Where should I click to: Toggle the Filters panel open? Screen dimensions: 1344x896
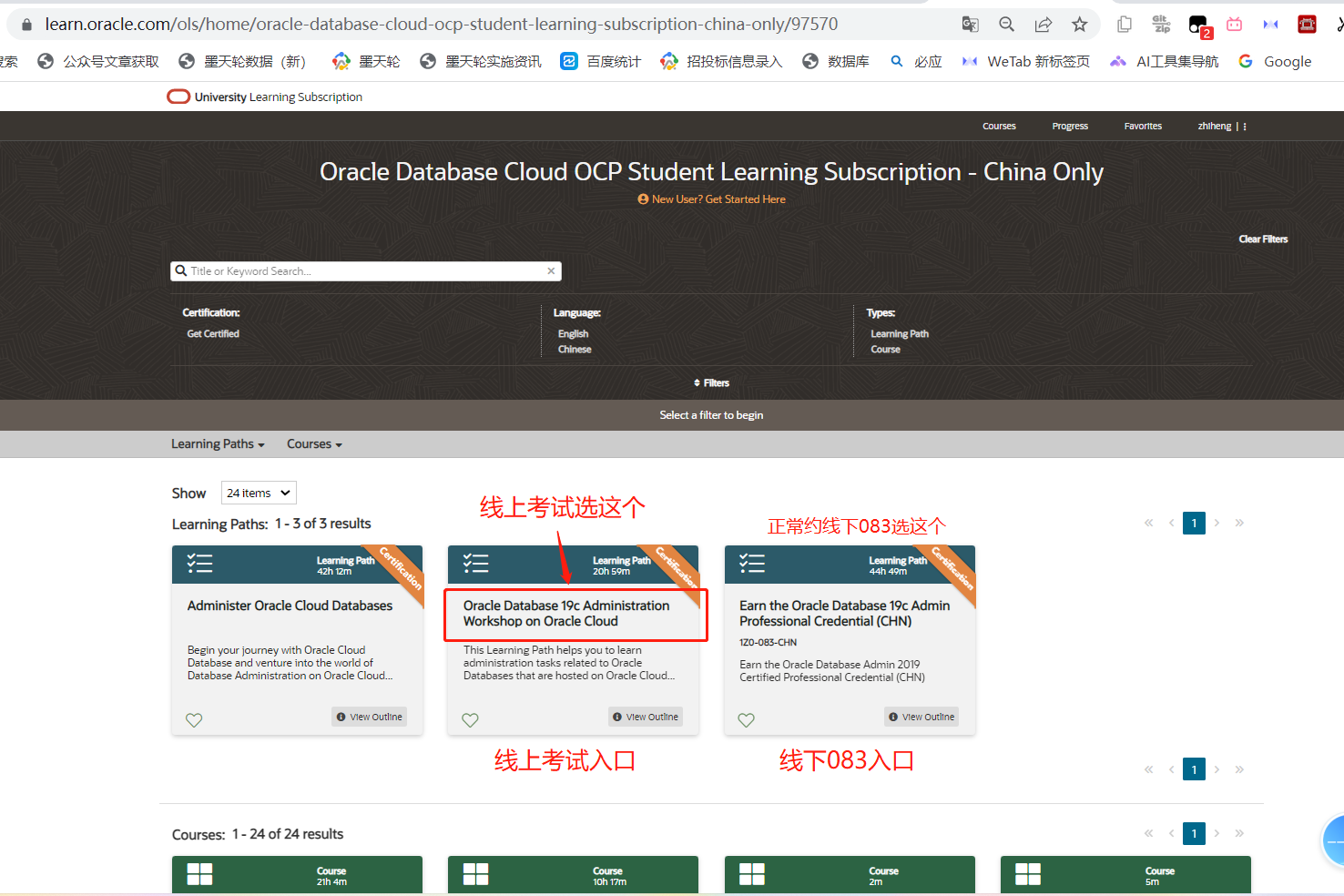(711, 382)
